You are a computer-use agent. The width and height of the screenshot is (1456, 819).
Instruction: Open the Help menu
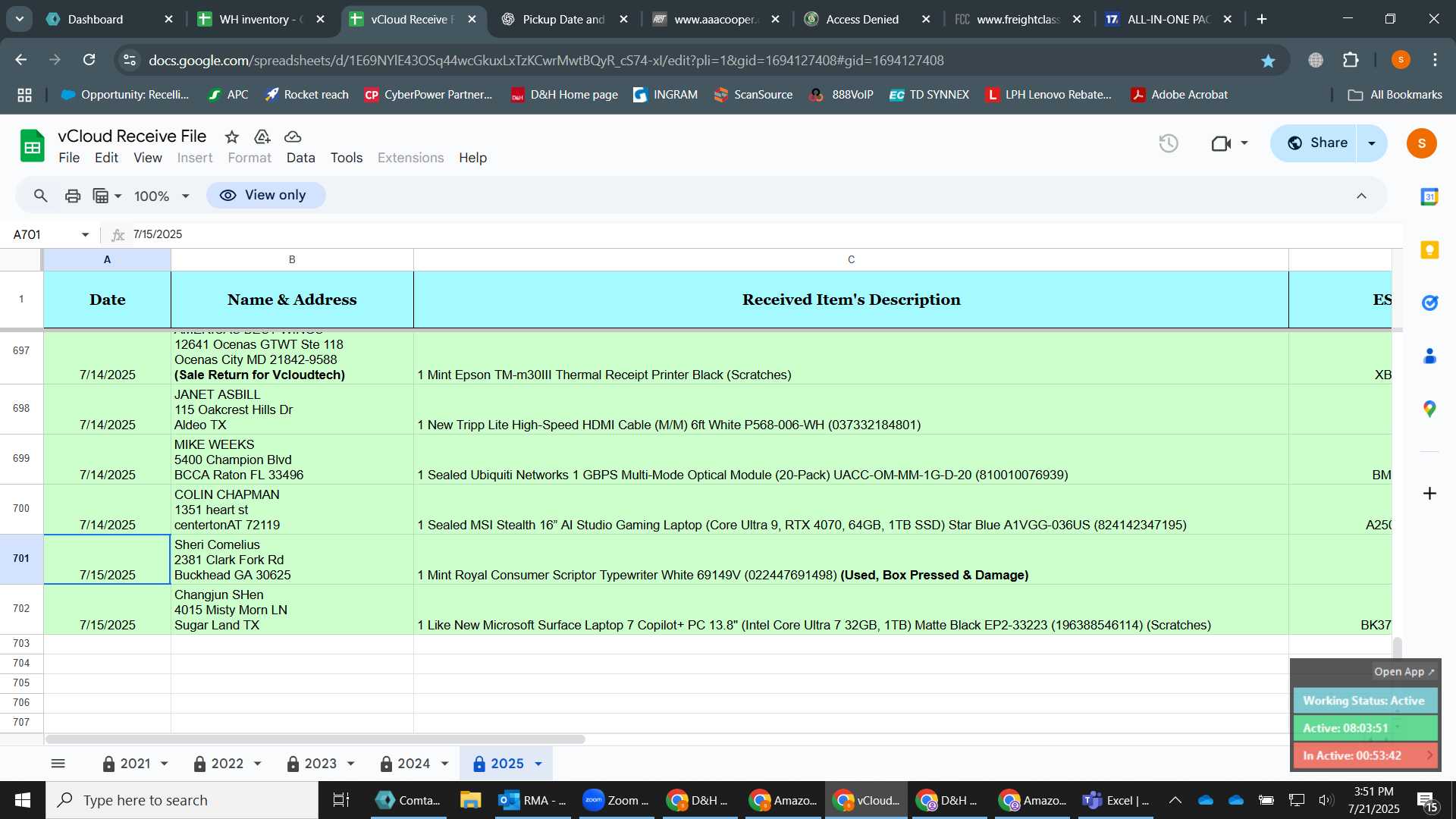[x=472, y=158]
